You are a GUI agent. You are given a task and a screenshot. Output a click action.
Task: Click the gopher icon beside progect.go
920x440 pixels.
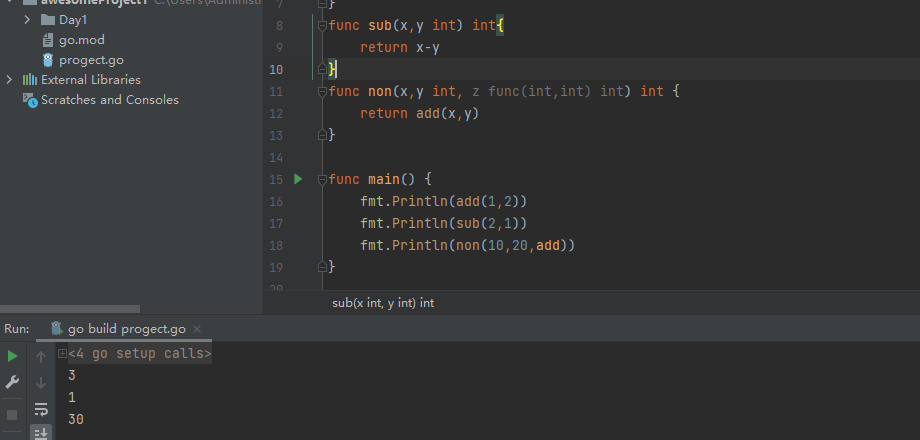coord(48,60)
